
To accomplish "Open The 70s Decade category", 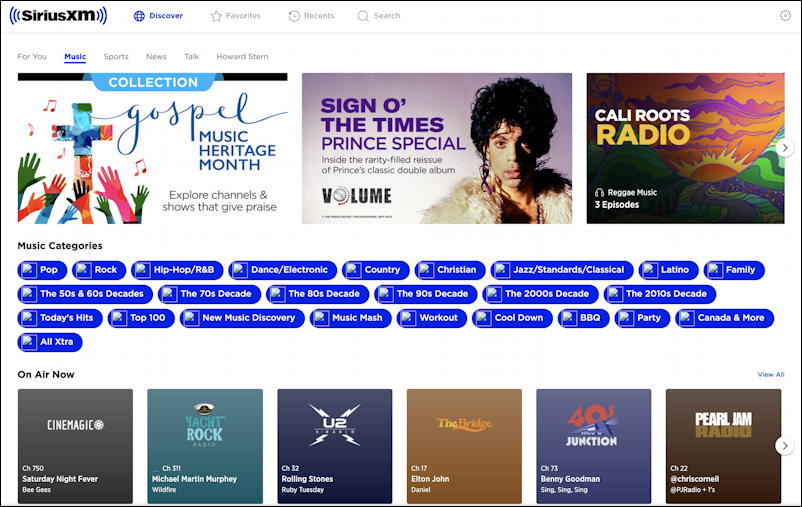I will point(209,294).
